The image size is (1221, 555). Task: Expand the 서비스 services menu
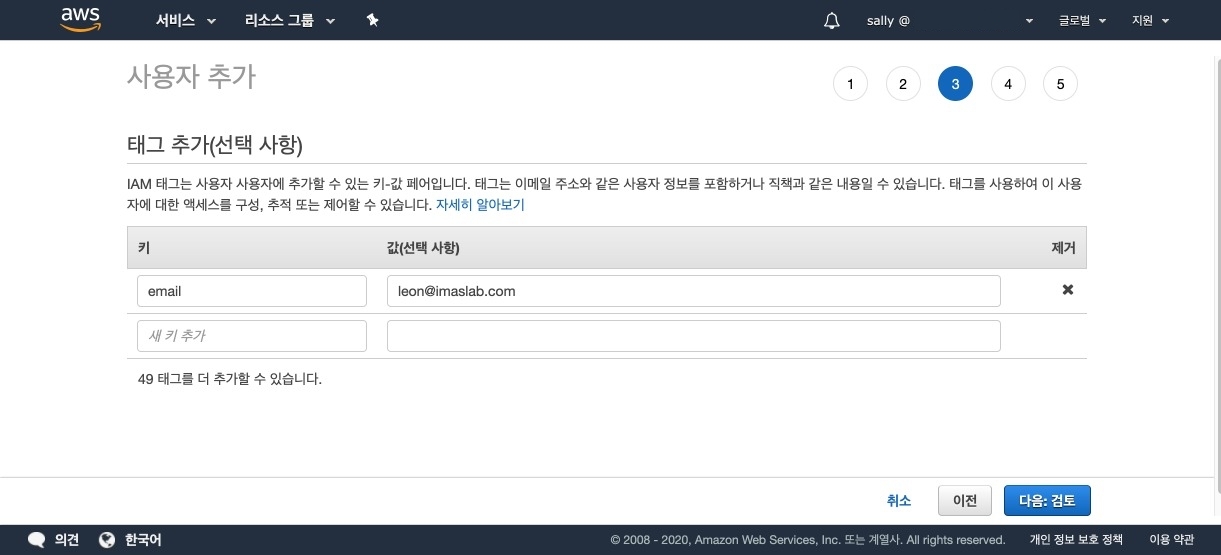point(185,21)
